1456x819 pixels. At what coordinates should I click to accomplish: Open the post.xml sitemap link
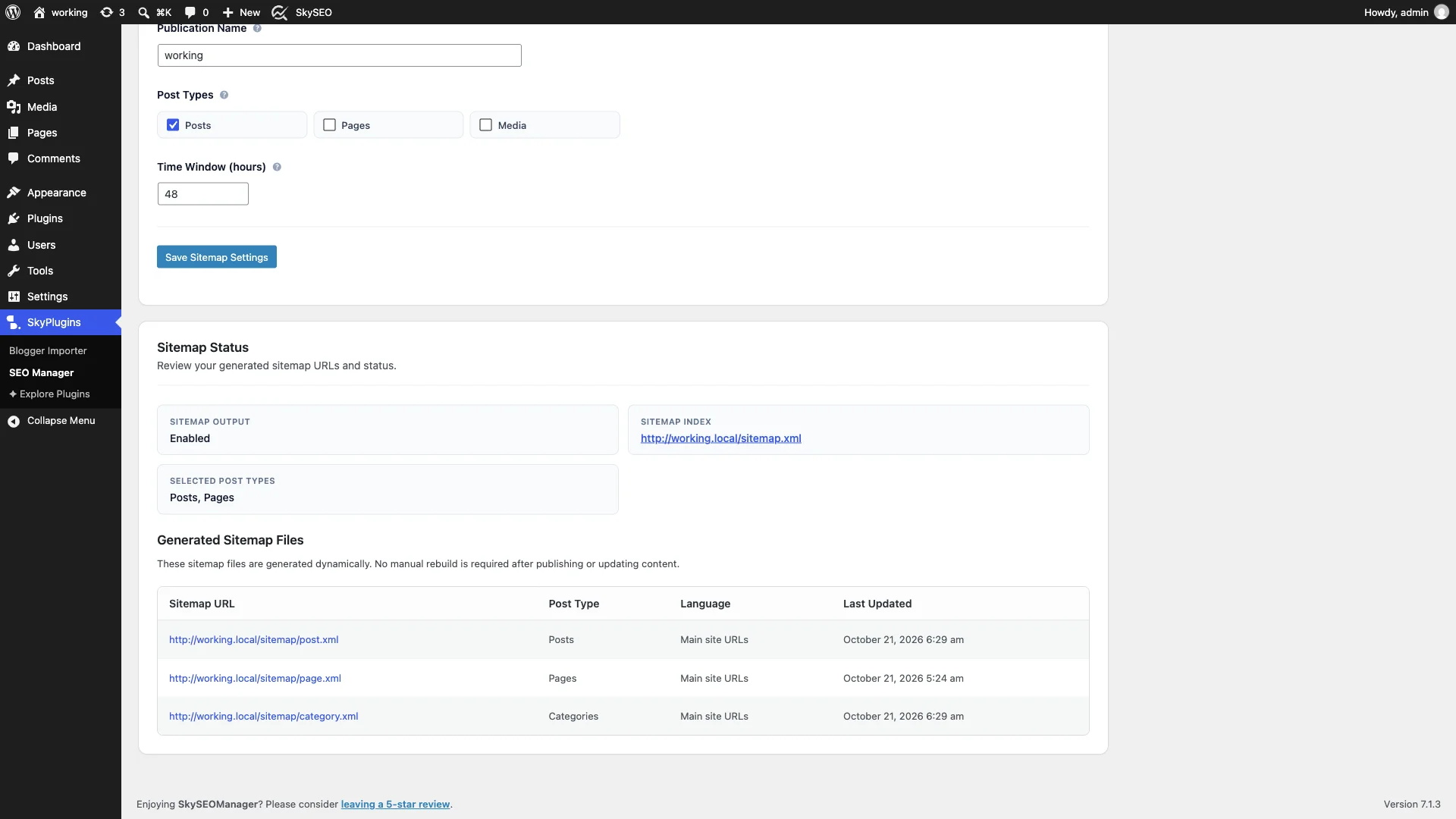point(254,640)
